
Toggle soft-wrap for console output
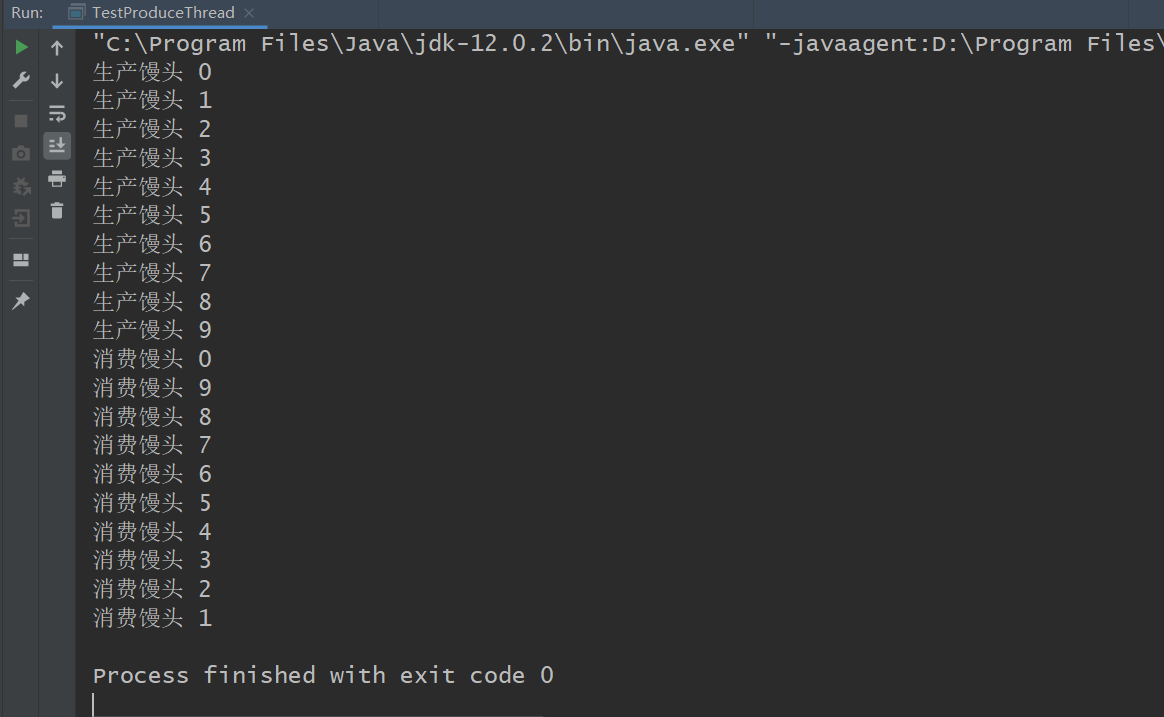[57, 114]
